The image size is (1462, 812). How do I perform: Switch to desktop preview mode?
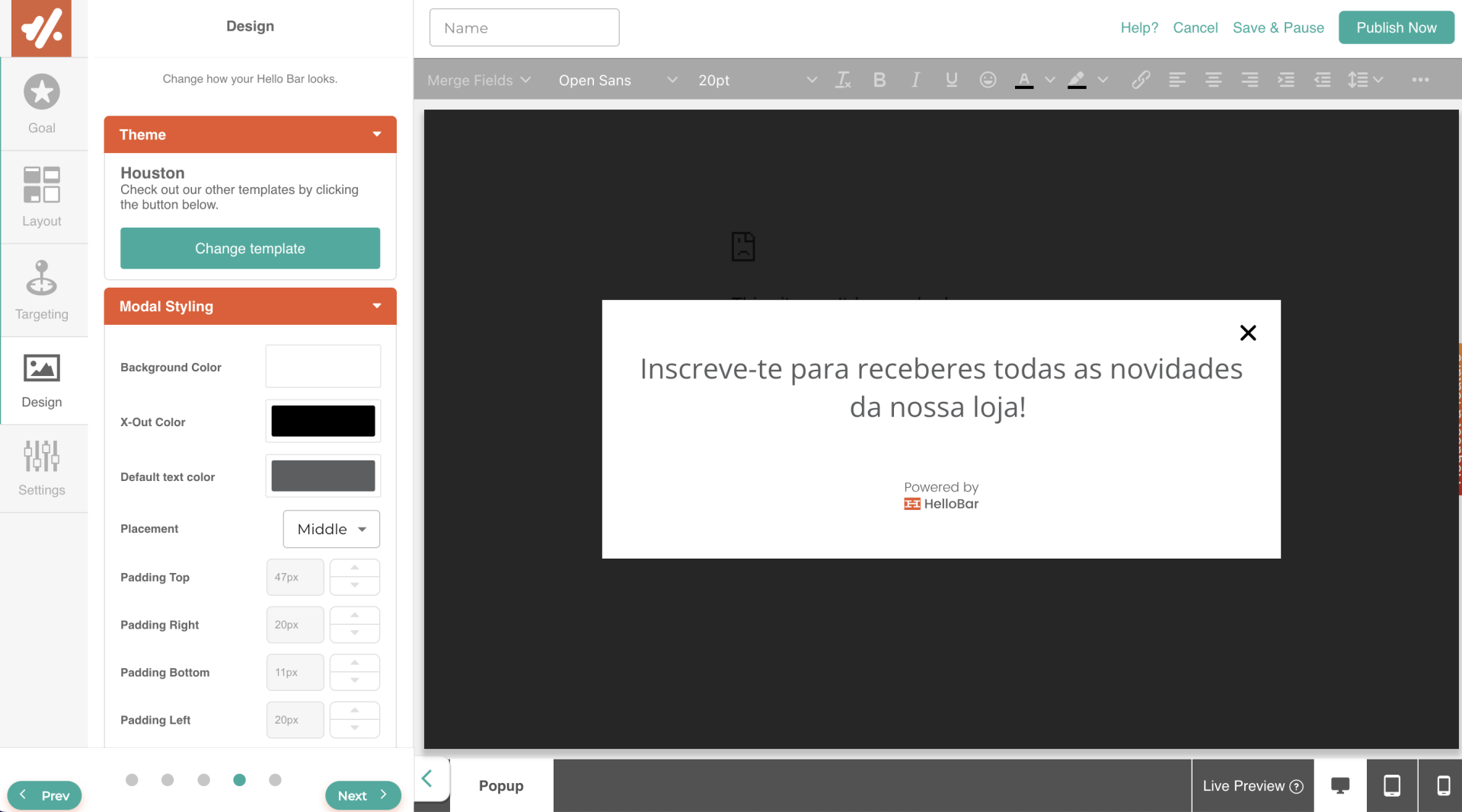[1339, 785]
